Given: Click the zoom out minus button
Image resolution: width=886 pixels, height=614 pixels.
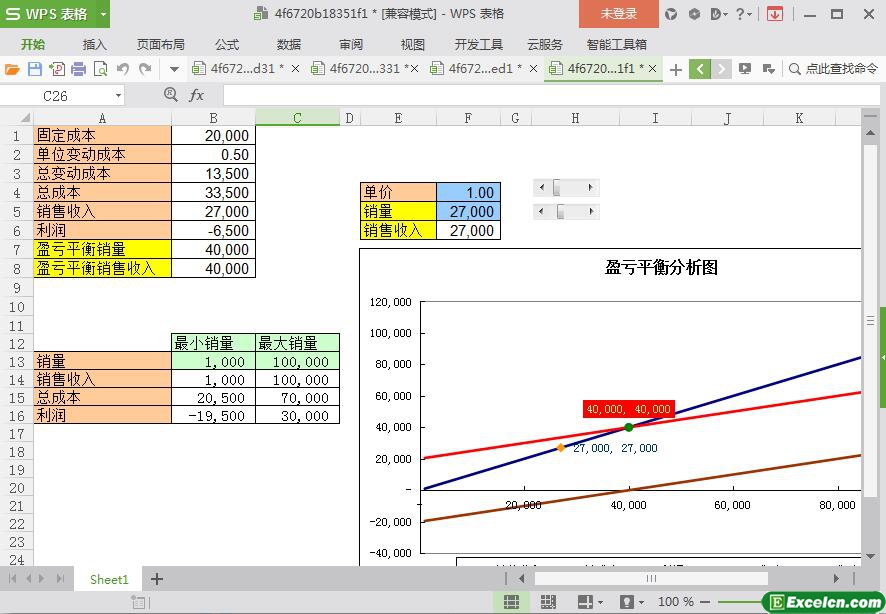Looking at the screenshot, I should coord(705,602).
